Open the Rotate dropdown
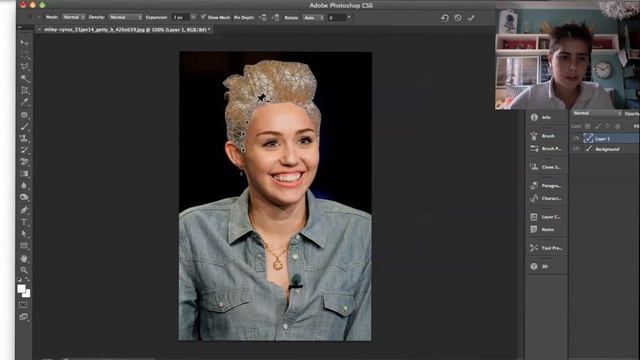The height and width of the screenshot is (360, 640). tap(313, 18)
